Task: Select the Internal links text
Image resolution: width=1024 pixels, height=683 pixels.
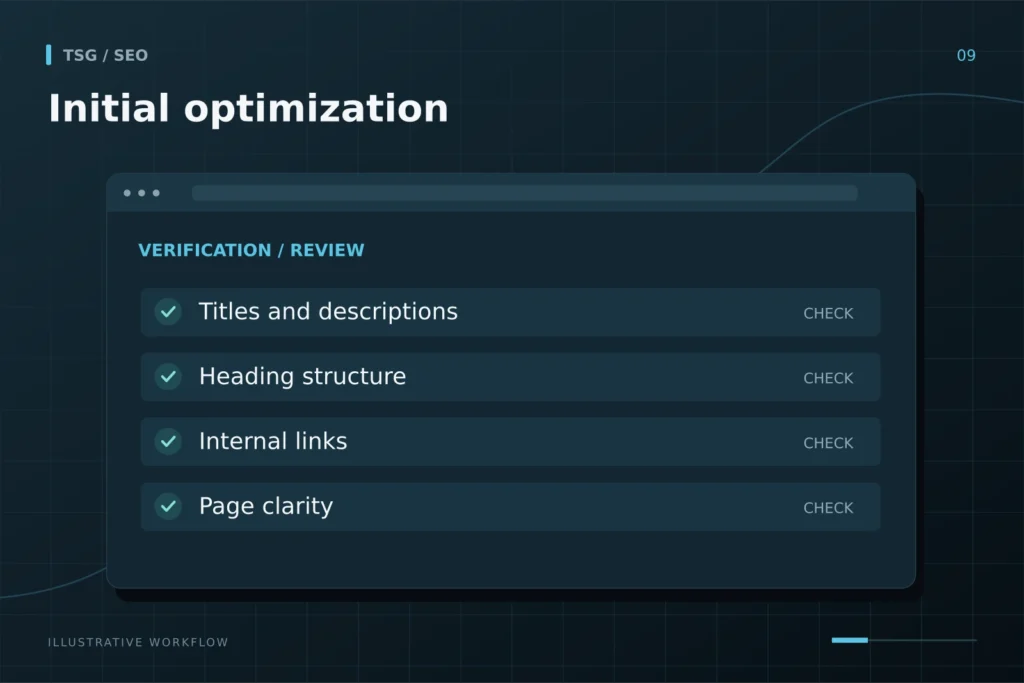Action: tap(273, 441)
